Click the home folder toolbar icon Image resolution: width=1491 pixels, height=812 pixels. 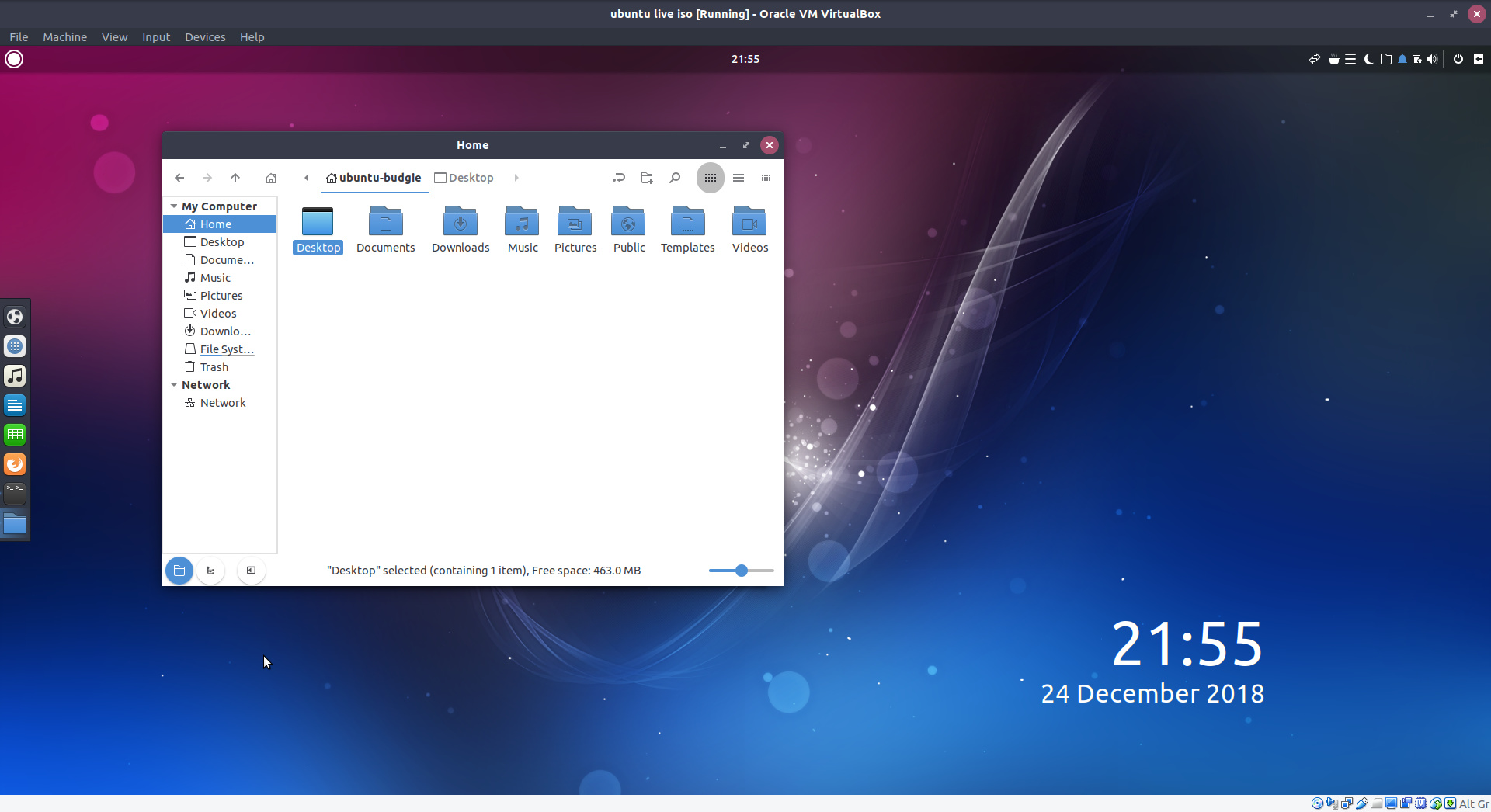click(271, 178)
